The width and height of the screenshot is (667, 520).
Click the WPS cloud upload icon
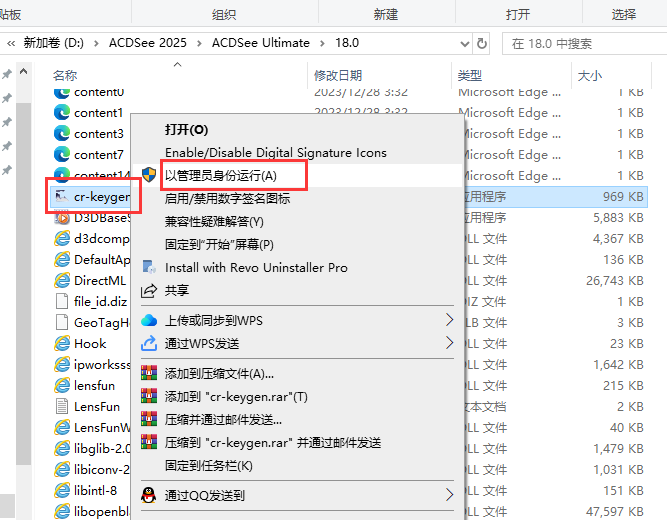pos(149,320)
